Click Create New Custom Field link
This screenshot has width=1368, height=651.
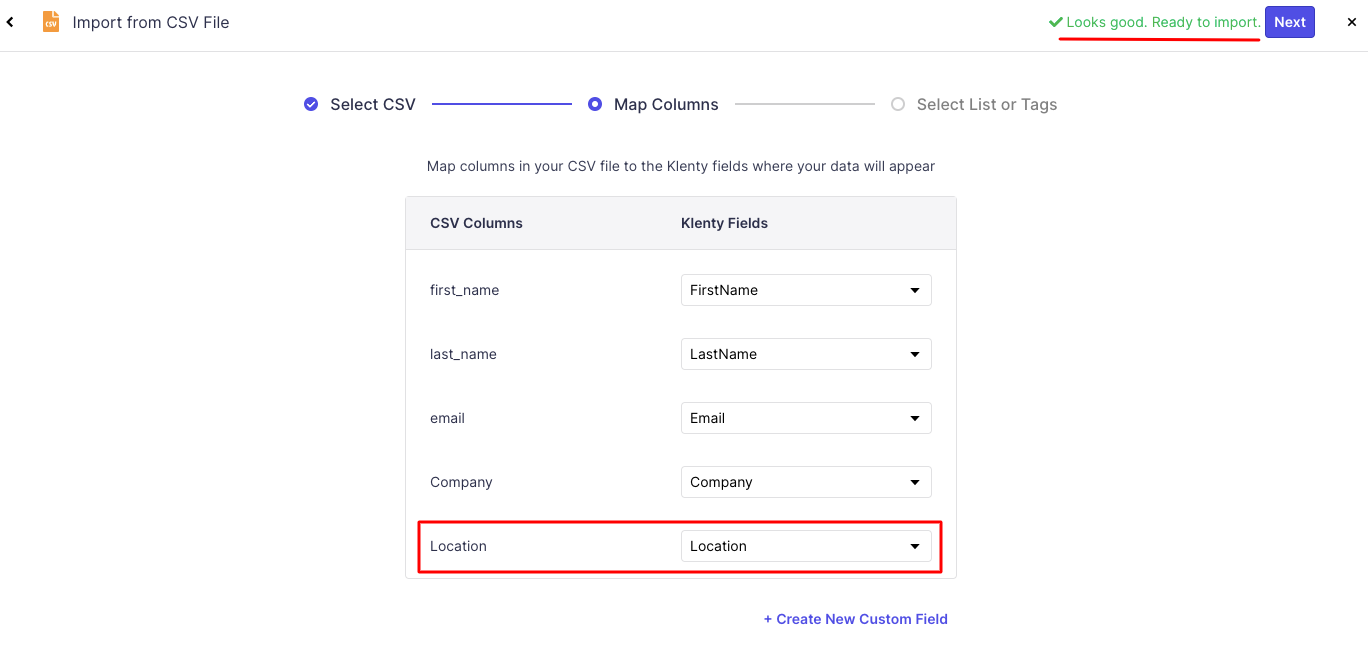tap(856, 619)
